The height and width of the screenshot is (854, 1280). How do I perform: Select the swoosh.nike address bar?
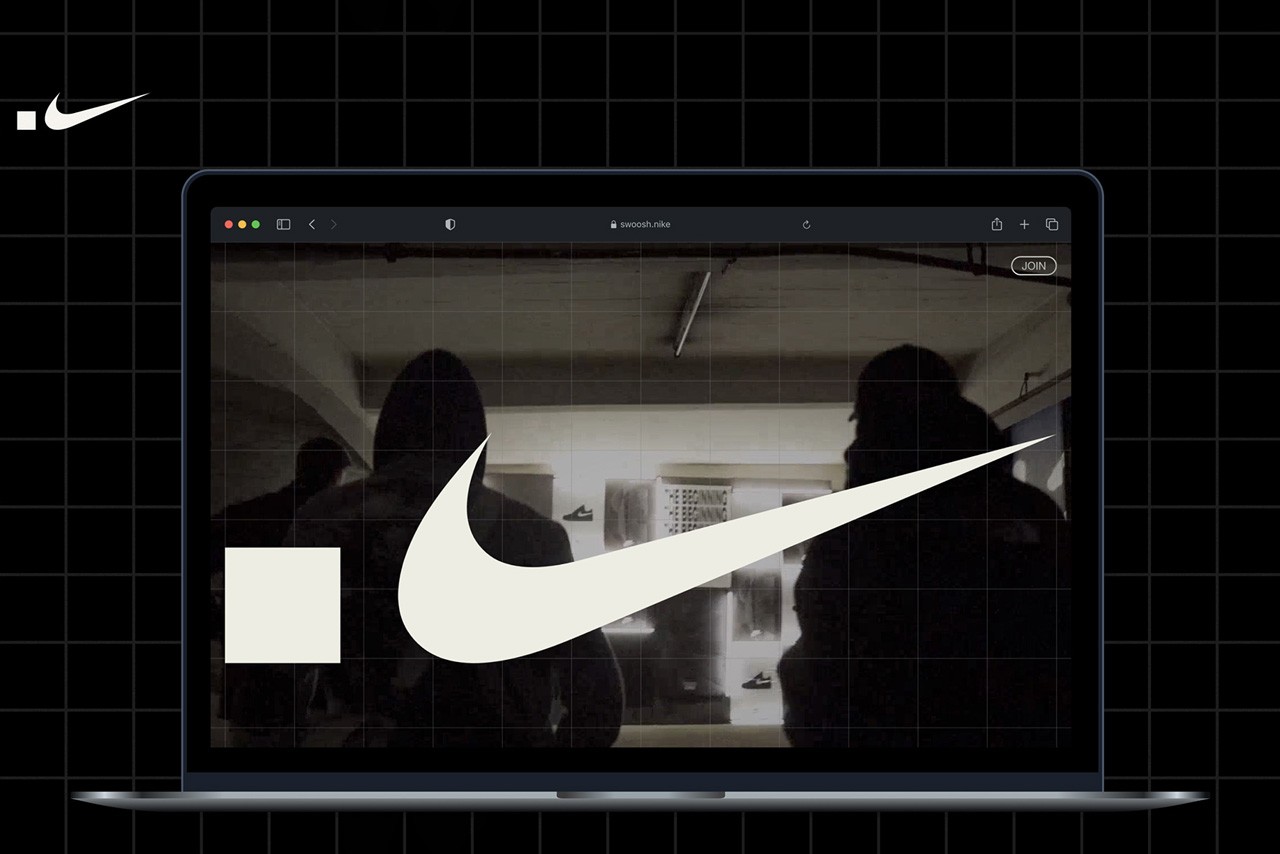pos(645,225)
